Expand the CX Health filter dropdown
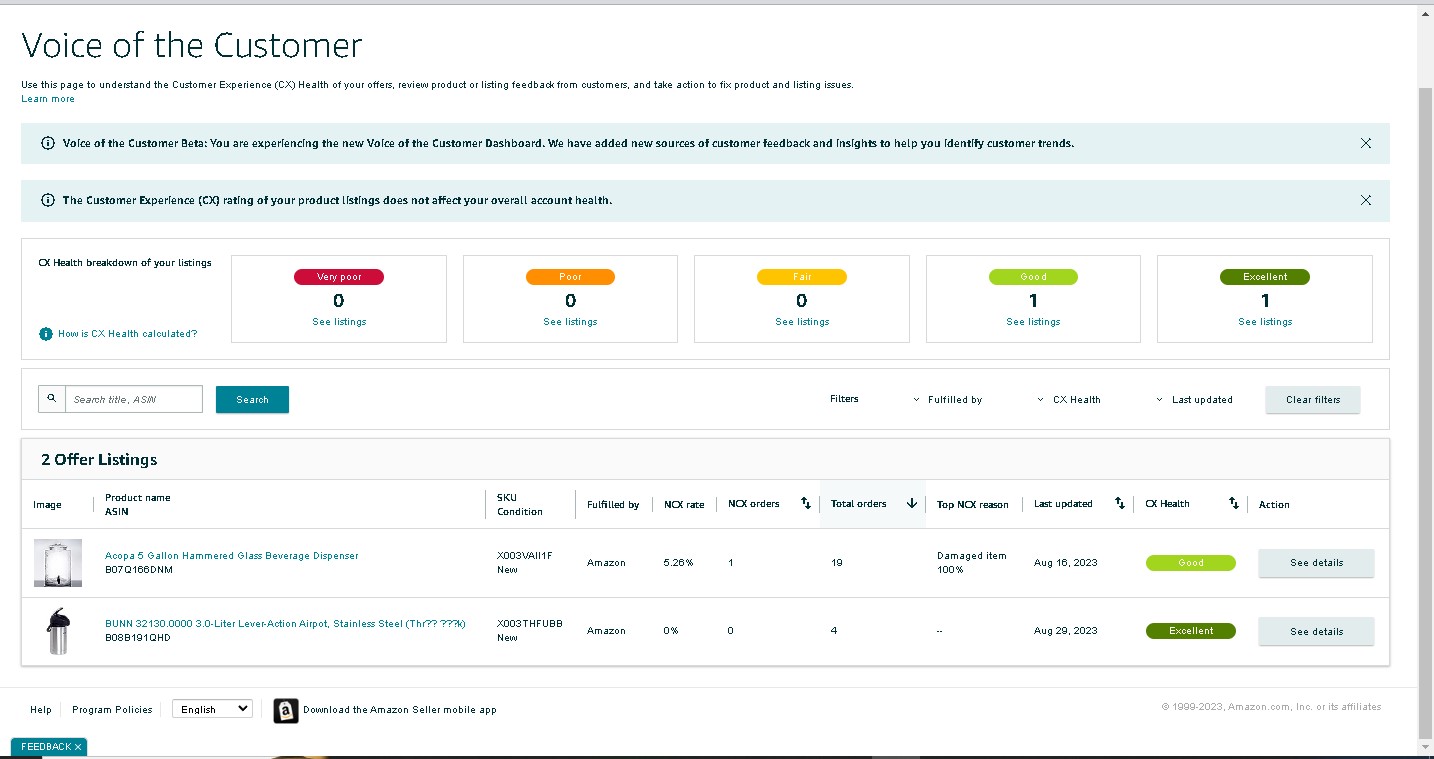Viewport: 1434px width, 759px height. click(1068, 399)
